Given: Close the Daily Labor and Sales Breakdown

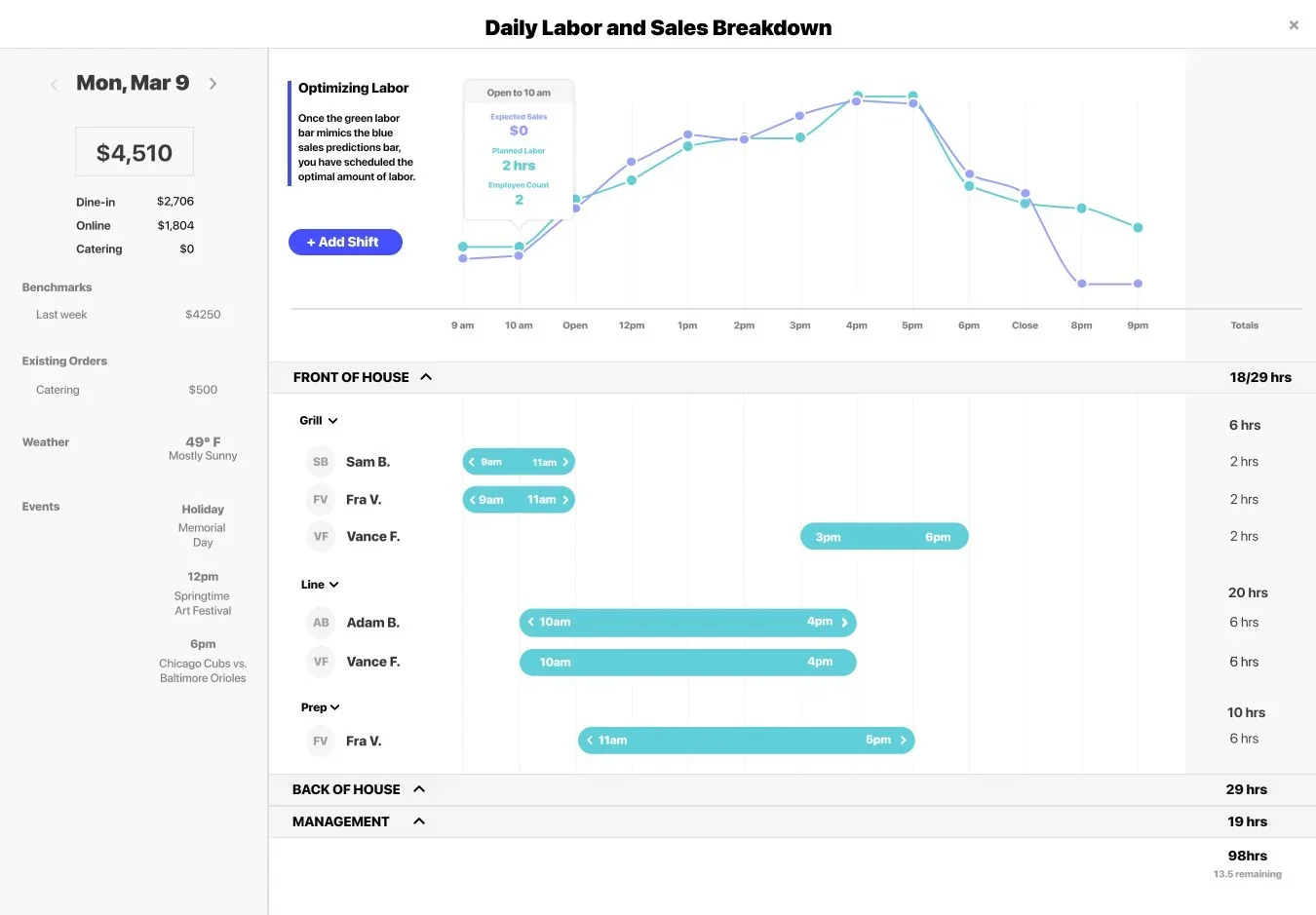Looking at the screenshot, I should (1294, 24).
